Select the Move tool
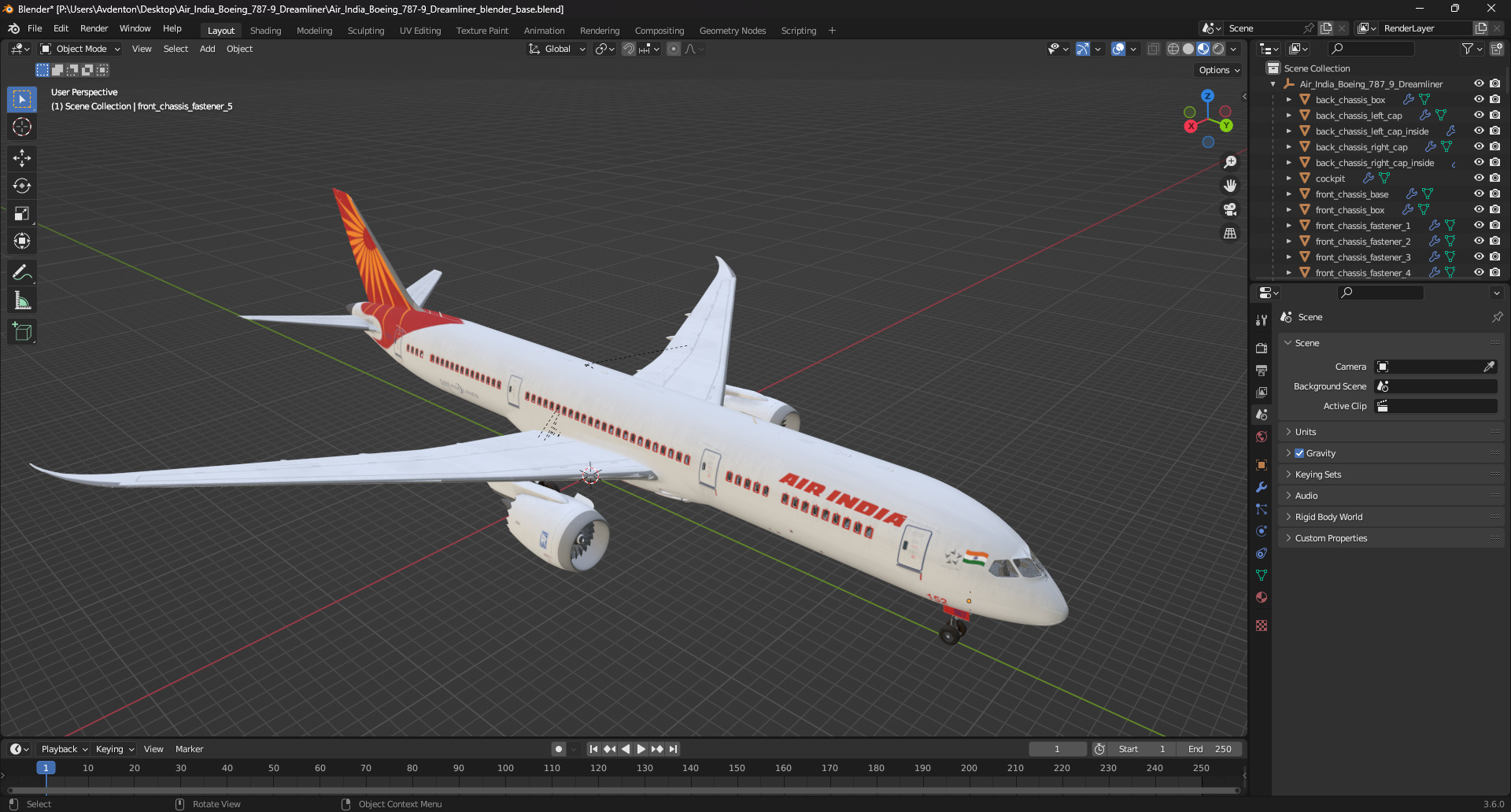The image size is (1511, 812). [x=22, y=158]
